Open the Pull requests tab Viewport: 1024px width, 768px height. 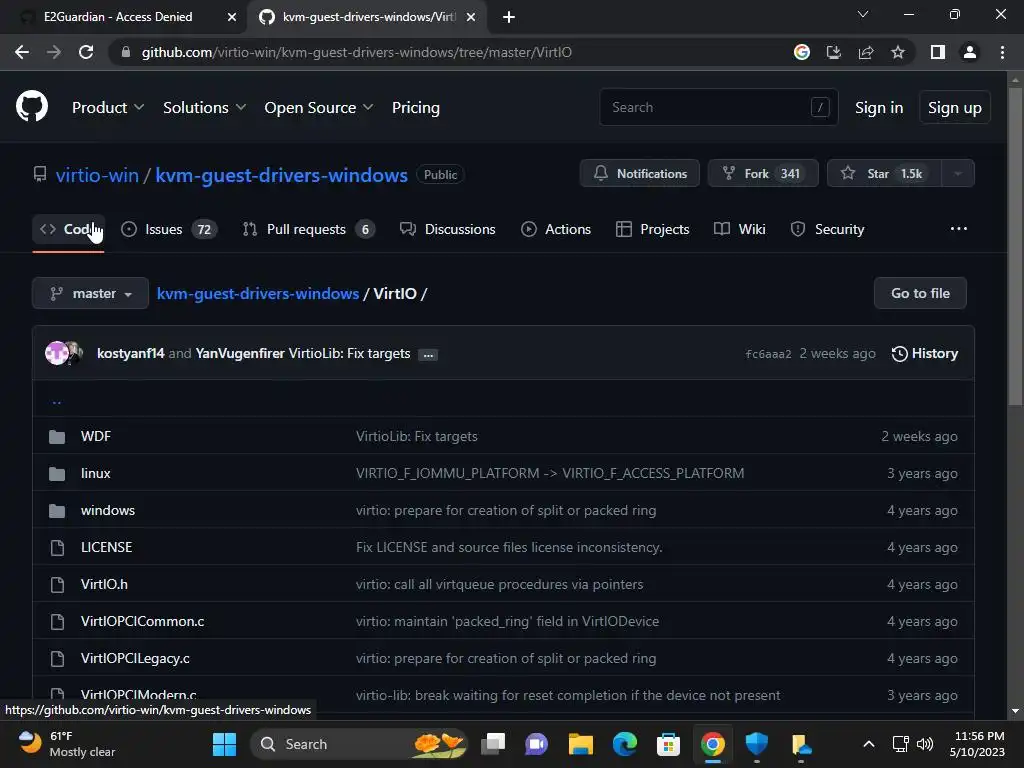click(308, 229)
